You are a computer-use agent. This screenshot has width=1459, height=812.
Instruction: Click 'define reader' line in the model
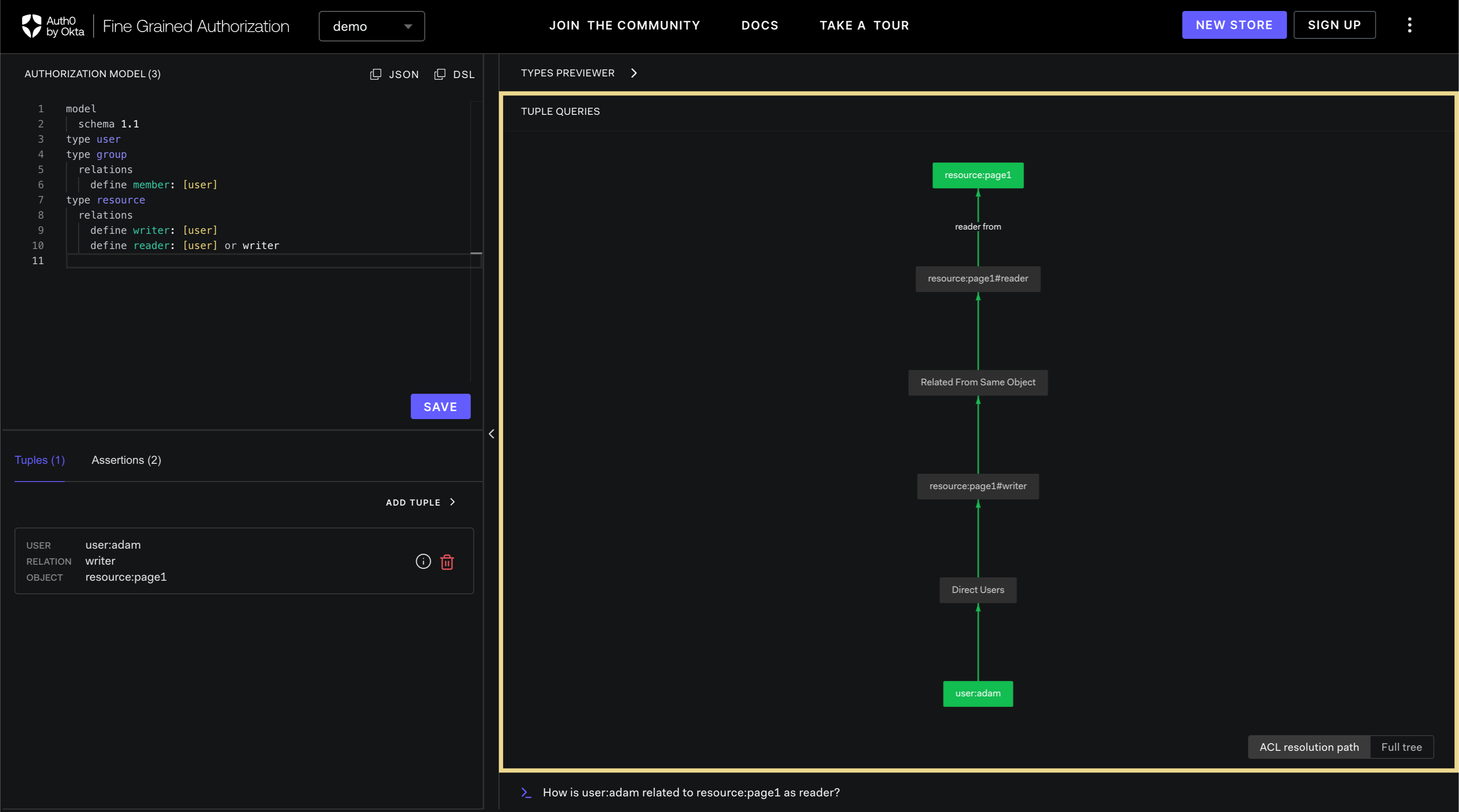click(184, 245)
